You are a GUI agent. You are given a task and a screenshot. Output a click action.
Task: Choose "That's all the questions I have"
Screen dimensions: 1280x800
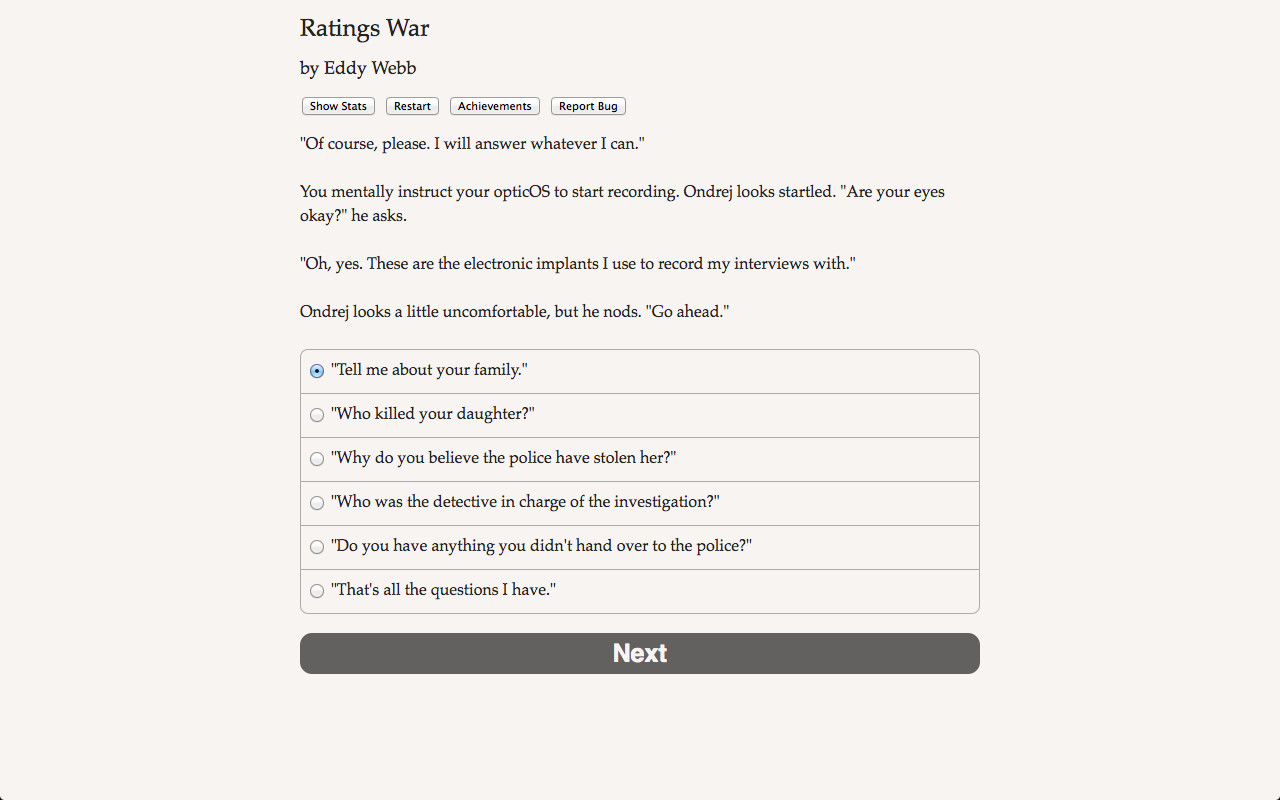point(316,591)
